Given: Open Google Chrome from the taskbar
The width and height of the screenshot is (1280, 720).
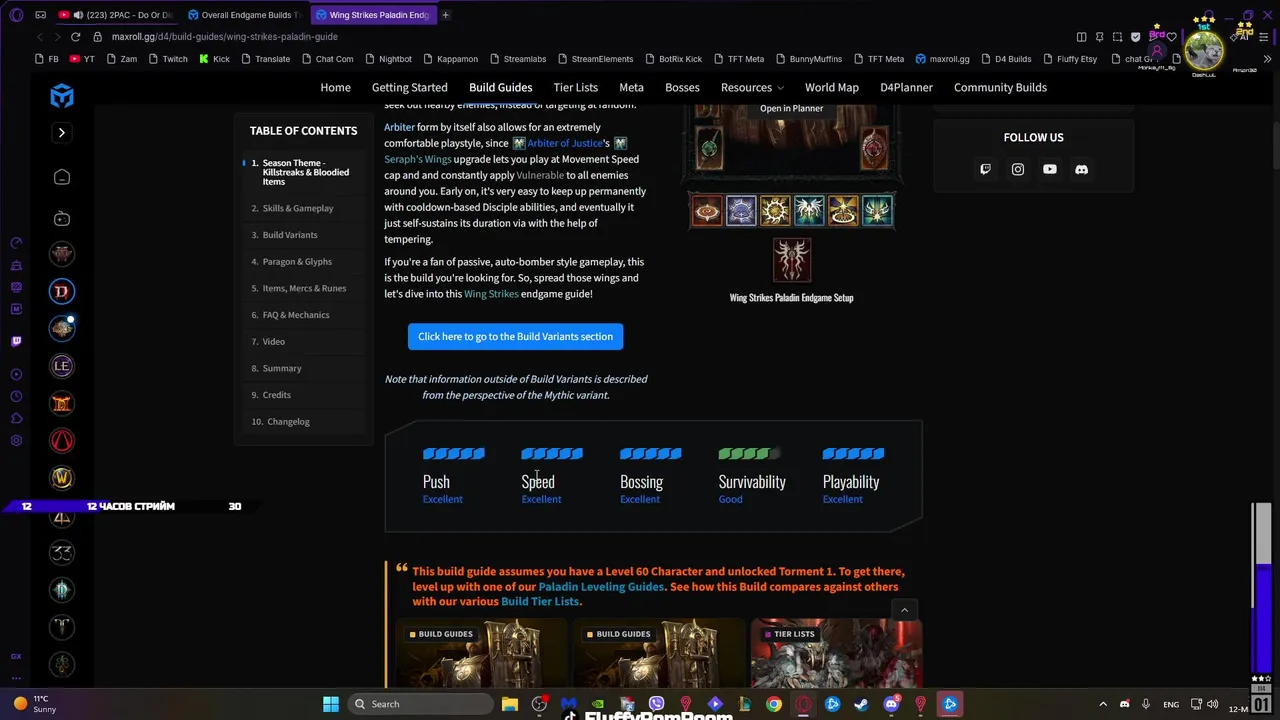Looking at the screenshot, I should (x=774, y=704).
